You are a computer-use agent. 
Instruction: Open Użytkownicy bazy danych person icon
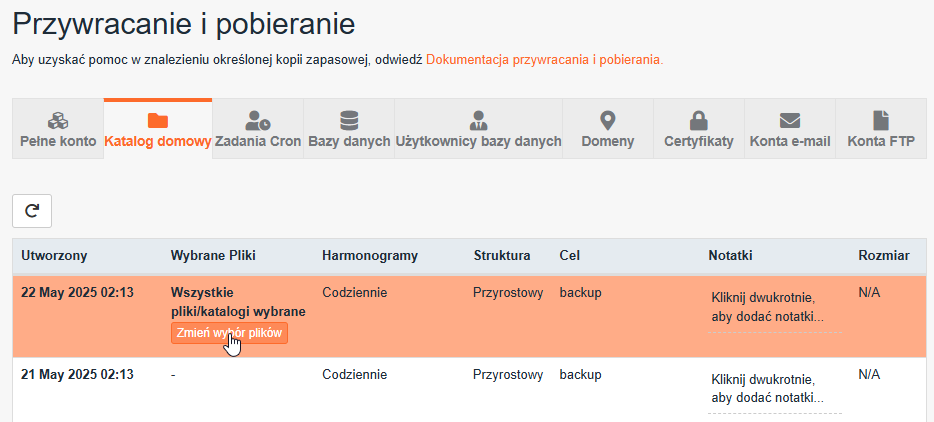tap(478, 121)
